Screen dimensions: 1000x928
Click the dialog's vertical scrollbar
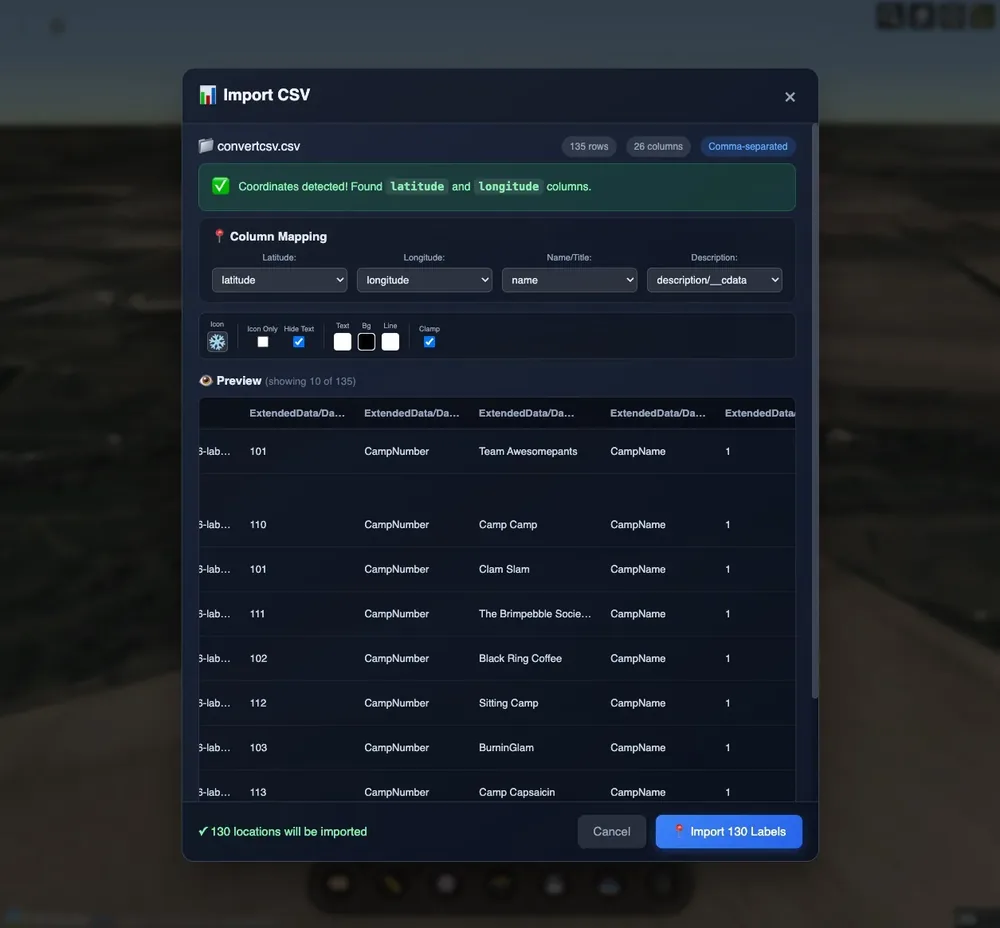(x=814, y=411)
